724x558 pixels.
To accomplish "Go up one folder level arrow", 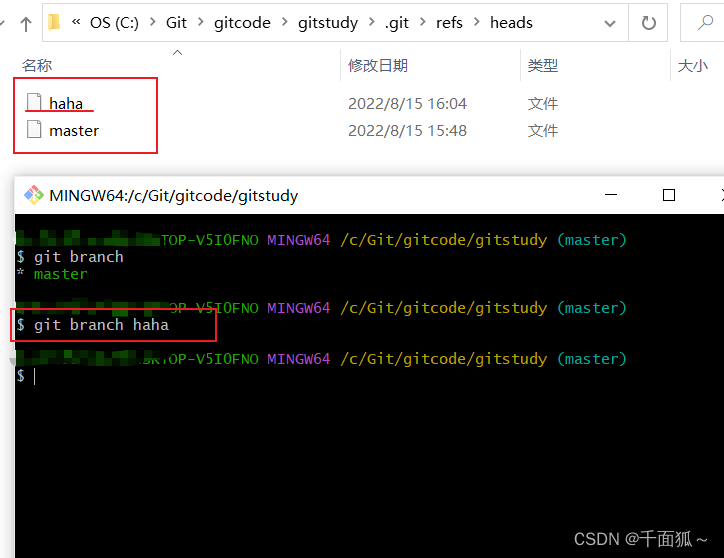I will coord(26,23).
